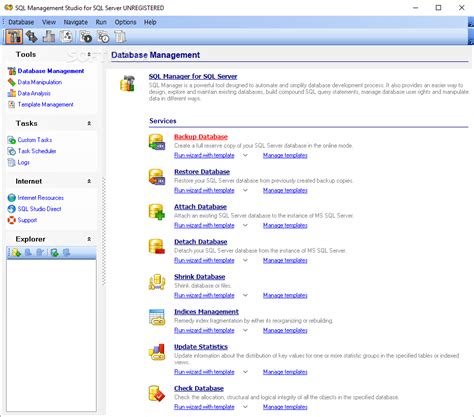Image resolution: width=474 pixels, height=417 pixels.
Task: Open Task Scheduler from the toolbar icon
Action: coord(103,36)
